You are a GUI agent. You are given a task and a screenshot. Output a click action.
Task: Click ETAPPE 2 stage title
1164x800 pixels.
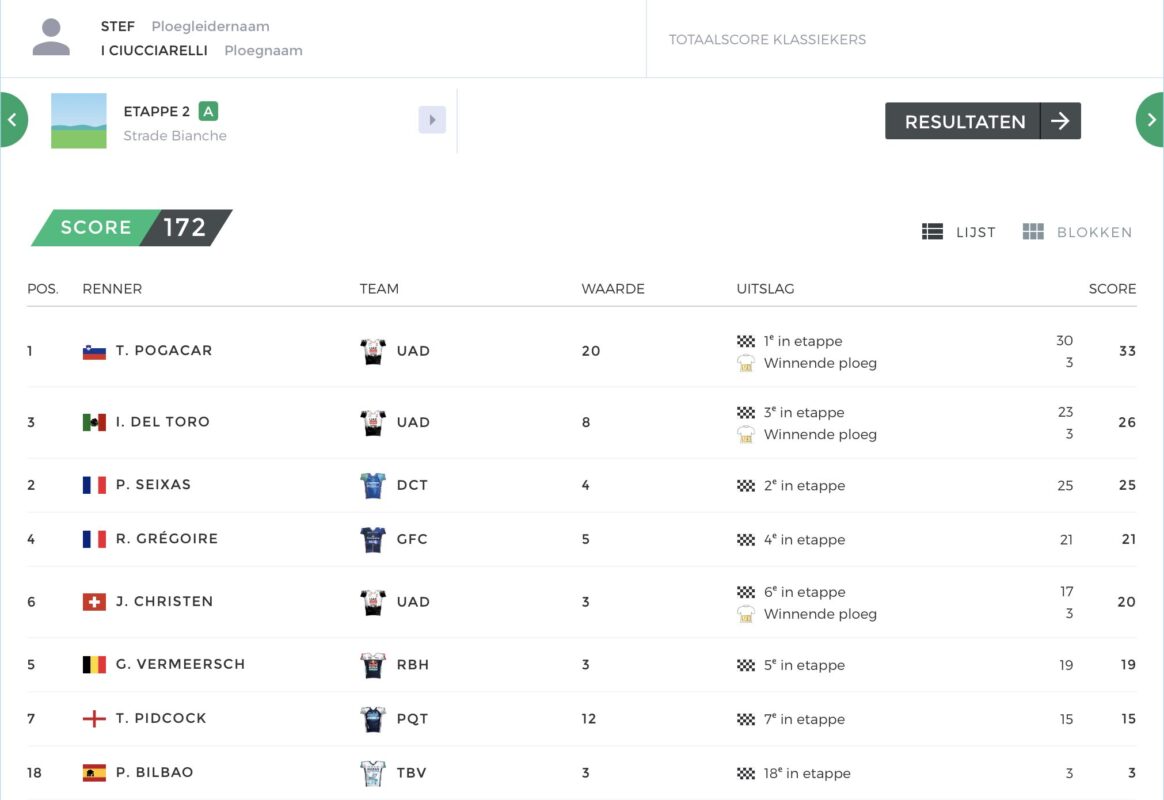point(157,111)
